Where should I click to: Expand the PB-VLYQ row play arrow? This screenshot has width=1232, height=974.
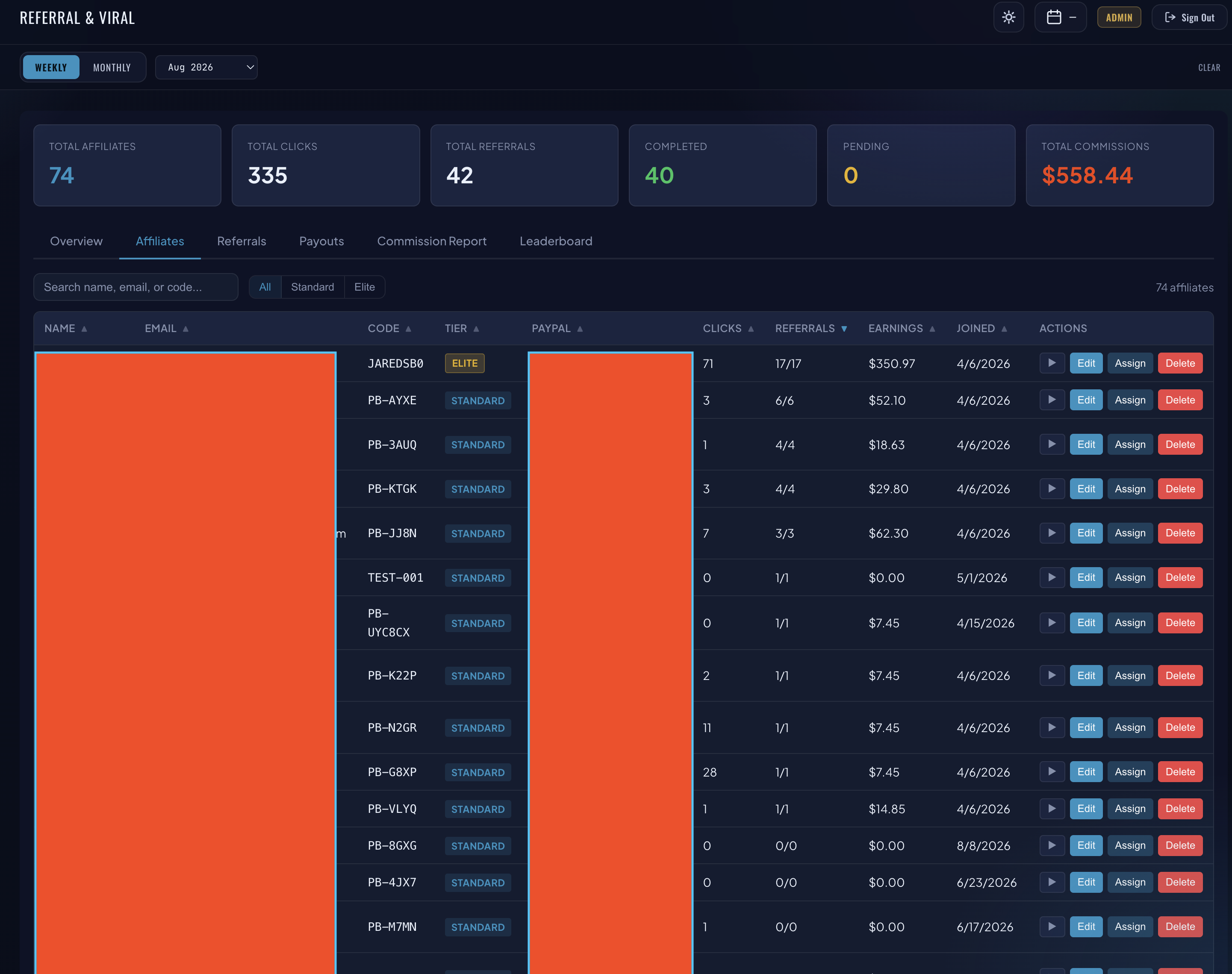point(1052,809)
